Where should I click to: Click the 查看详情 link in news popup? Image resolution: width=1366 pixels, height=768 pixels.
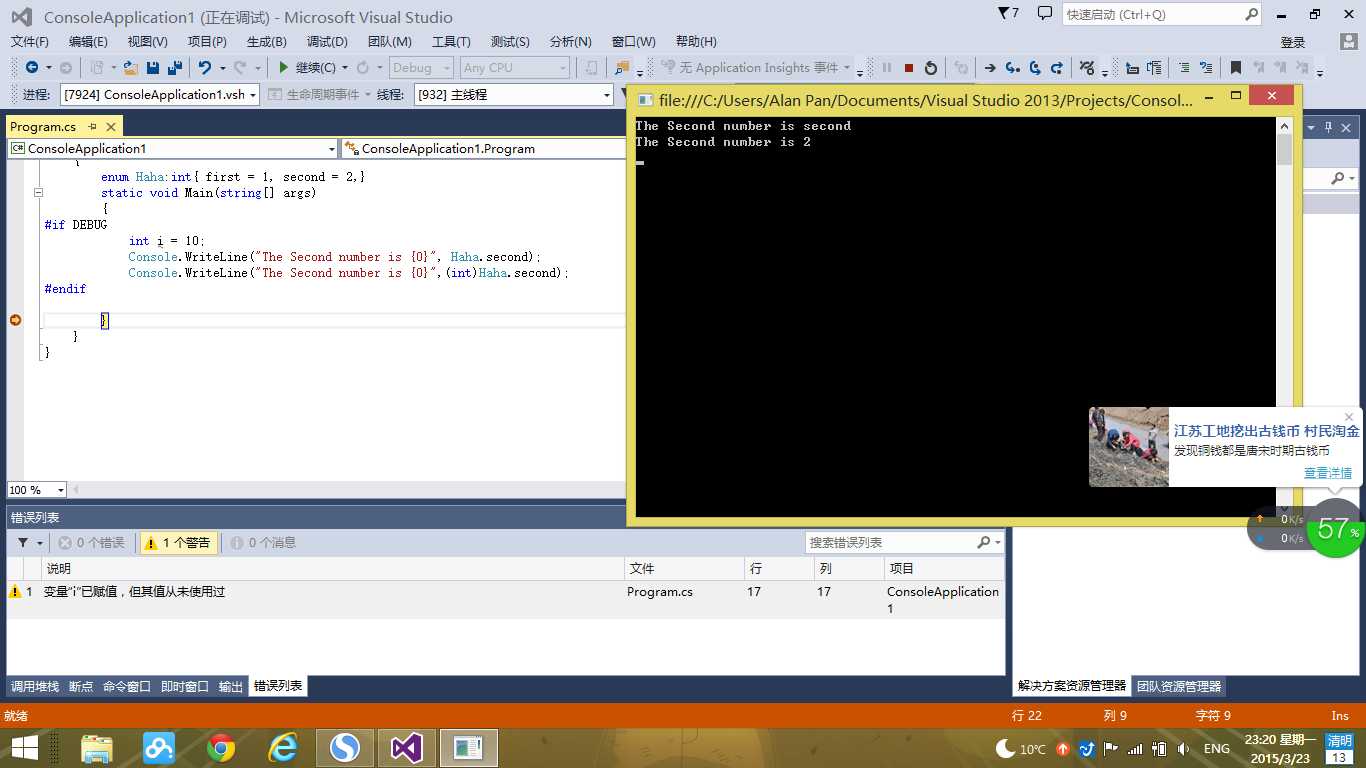1328,473
